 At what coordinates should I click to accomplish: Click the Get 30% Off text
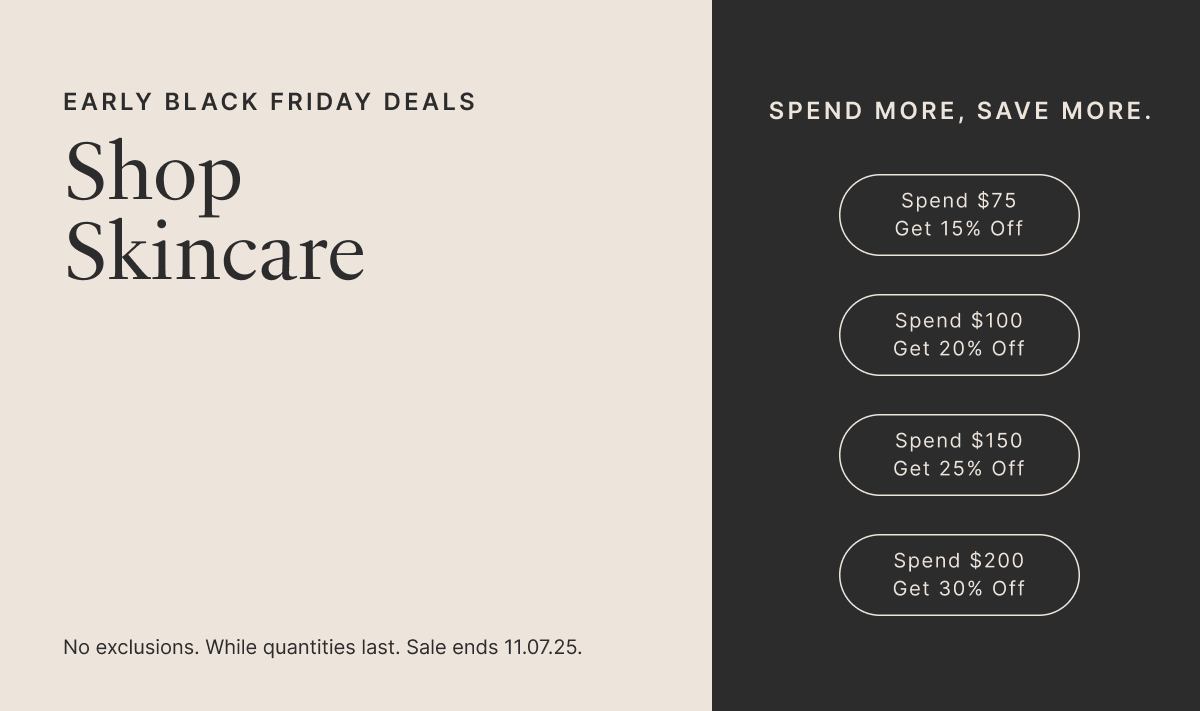tap(959, 589)
